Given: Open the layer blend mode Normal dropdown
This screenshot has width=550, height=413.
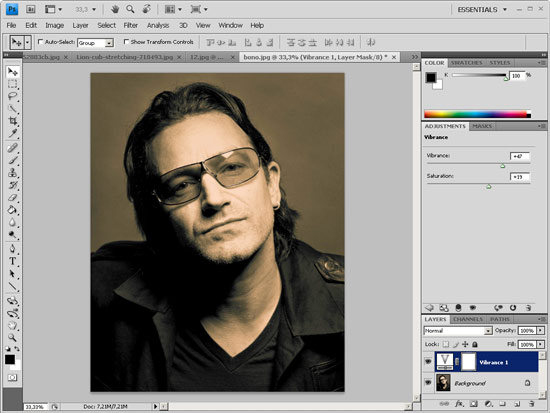Looking at the screenshot, I should (458, 331).
